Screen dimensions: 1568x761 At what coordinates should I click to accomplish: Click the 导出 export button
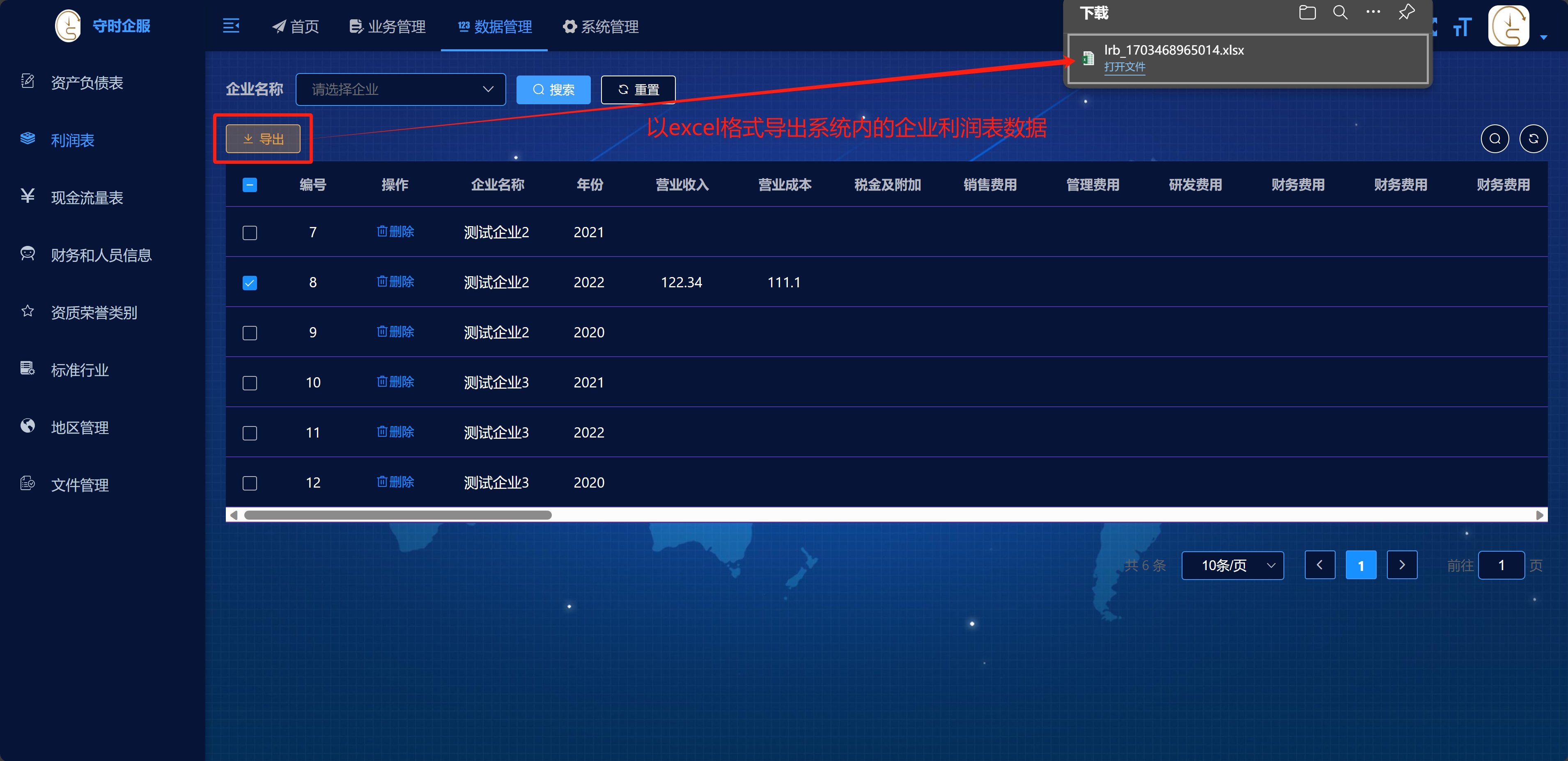[x=263, y=139]
